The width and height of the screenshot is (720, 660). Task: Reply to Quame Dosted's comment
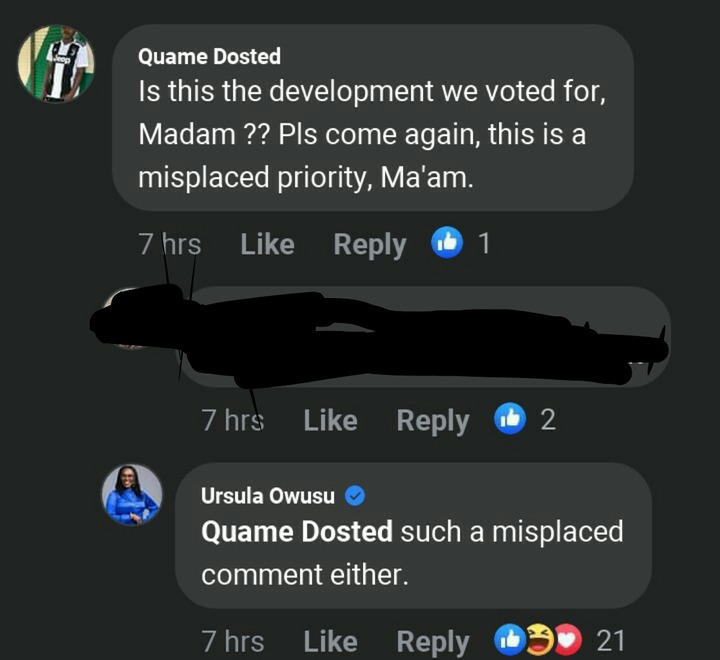pyautogui.click(x=370, y=245)
